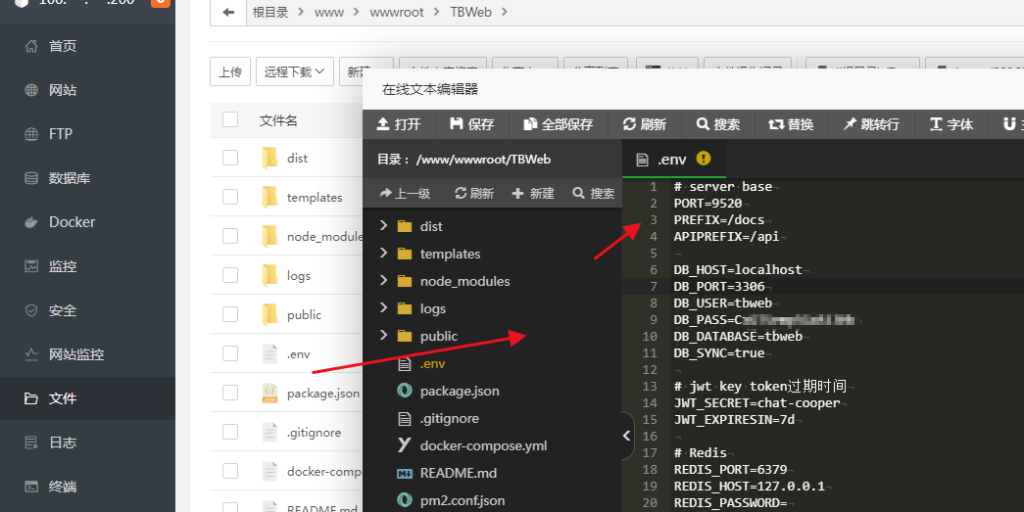Select the checkbox next to package.json row

[231, 393]
